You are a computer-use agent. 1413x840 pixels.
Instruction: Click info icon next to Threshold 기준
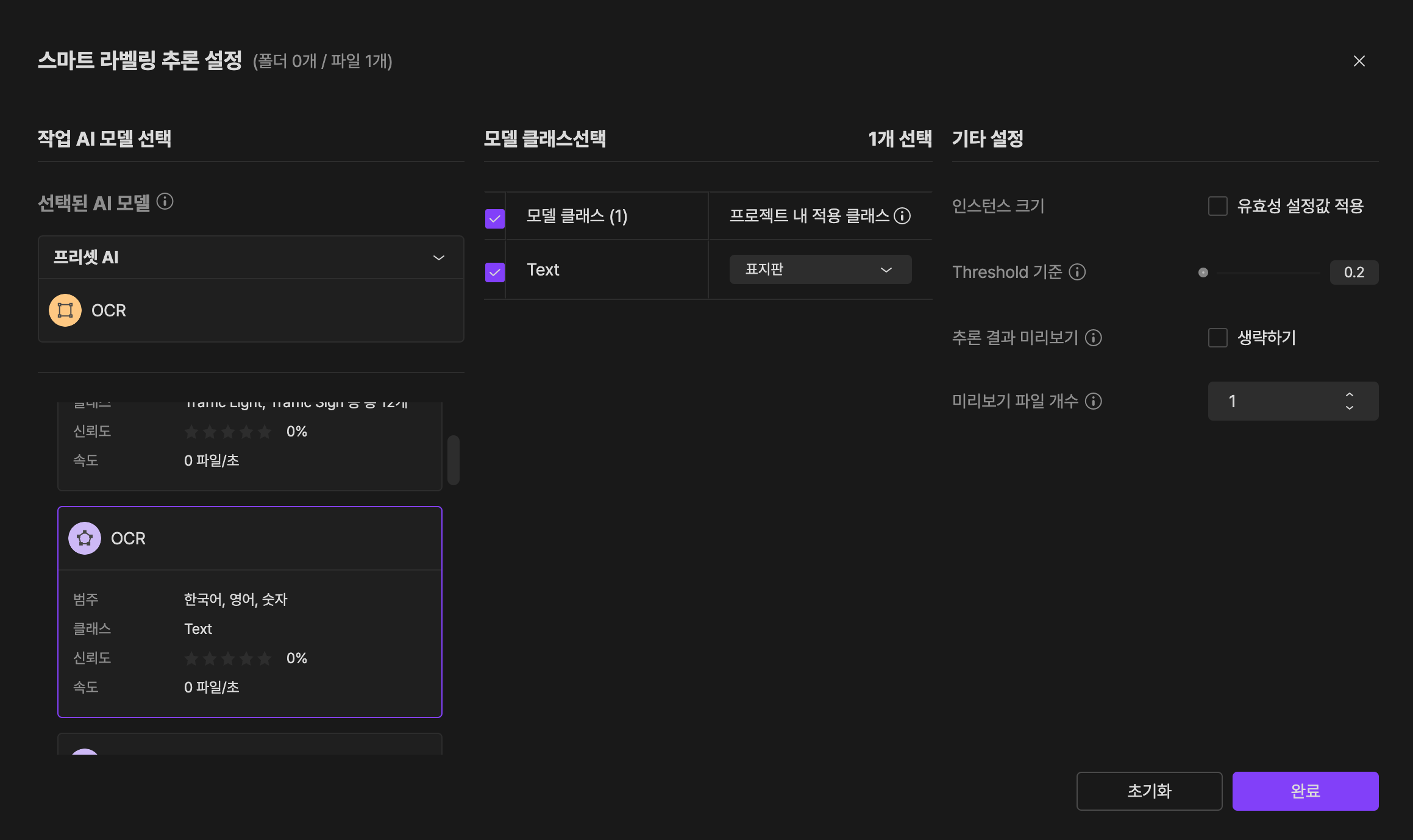click(1077, 272)
